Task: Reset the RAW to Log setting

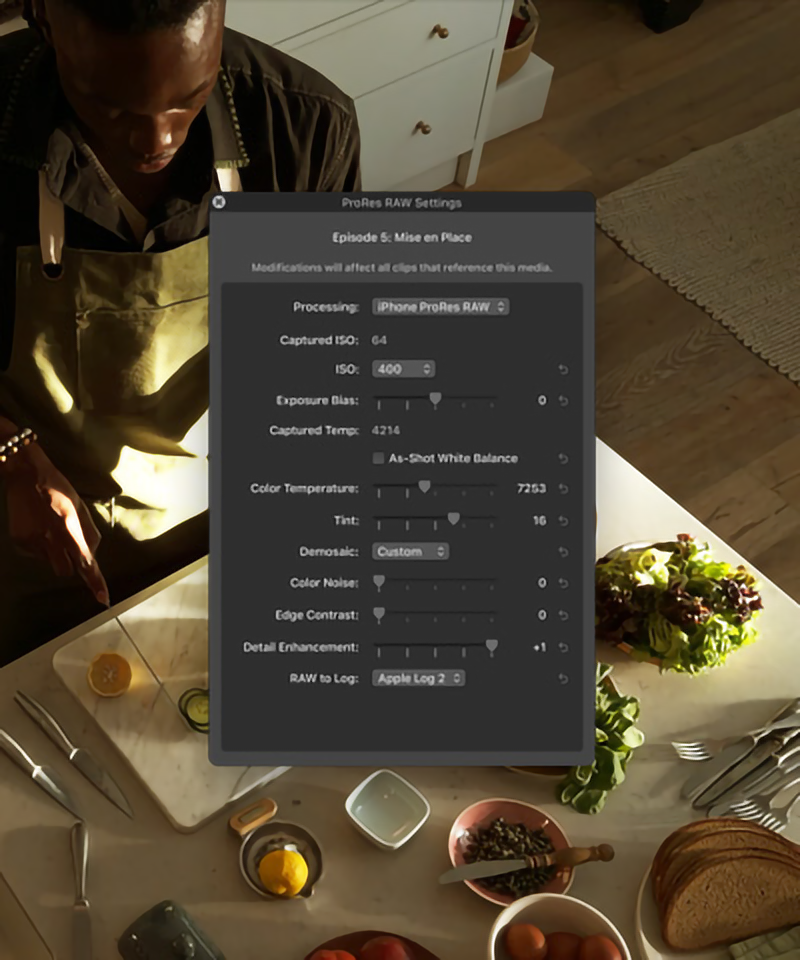Action: click(x=563, y=679)
